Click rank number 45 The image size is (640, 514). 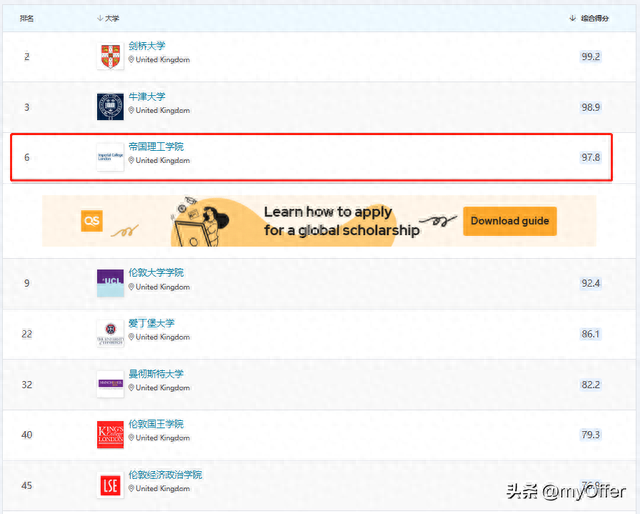tap(27, 485)
